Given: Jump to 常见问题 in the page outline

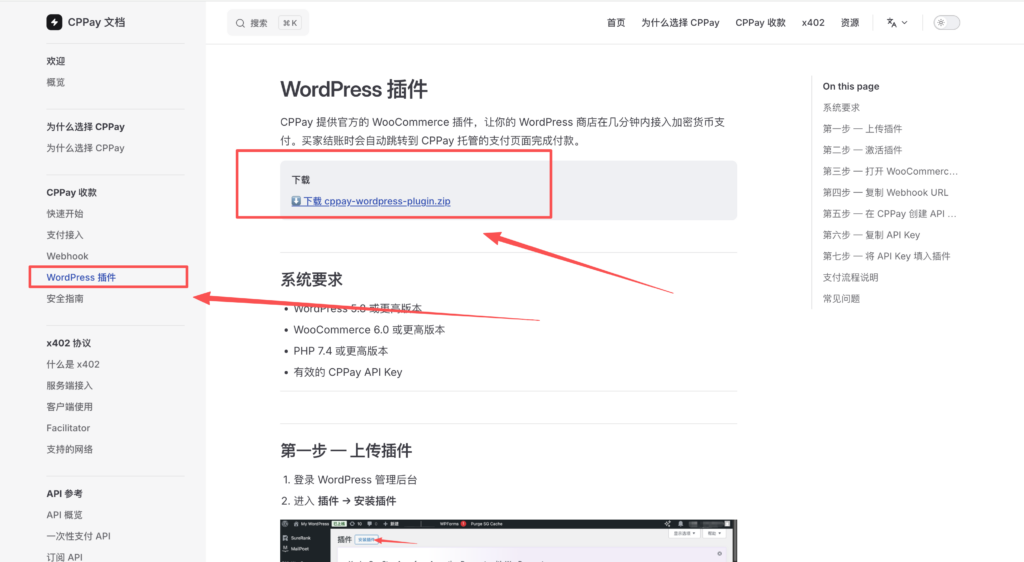Looking at the screenshot, I should (841, 299).
